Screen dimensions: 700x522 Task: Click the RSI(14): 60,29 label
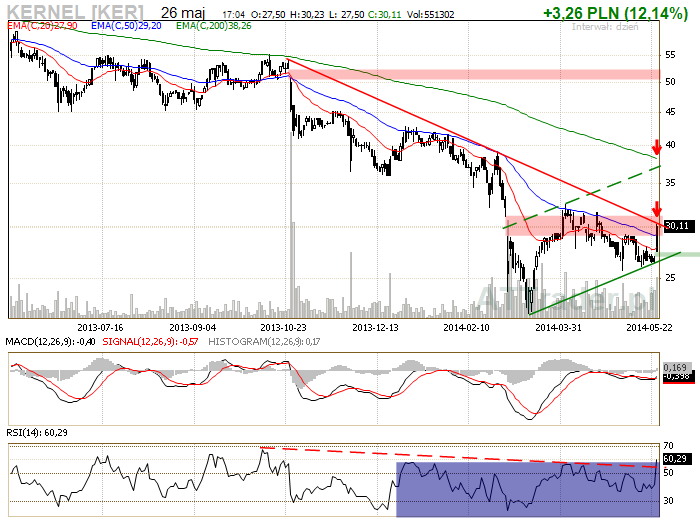[37, 433]
